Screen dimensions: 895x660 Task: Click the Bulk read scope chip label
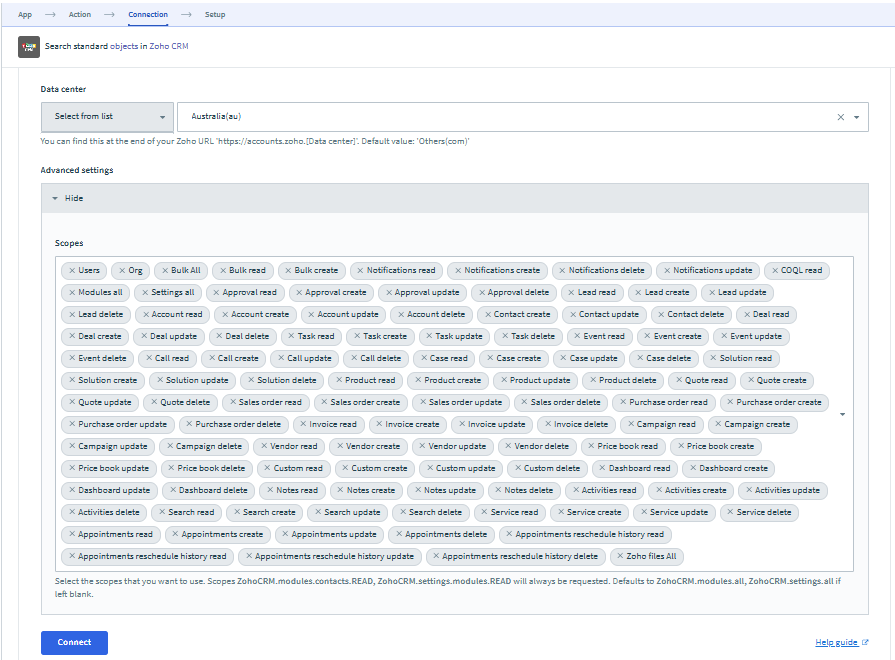tap(247, 271)
